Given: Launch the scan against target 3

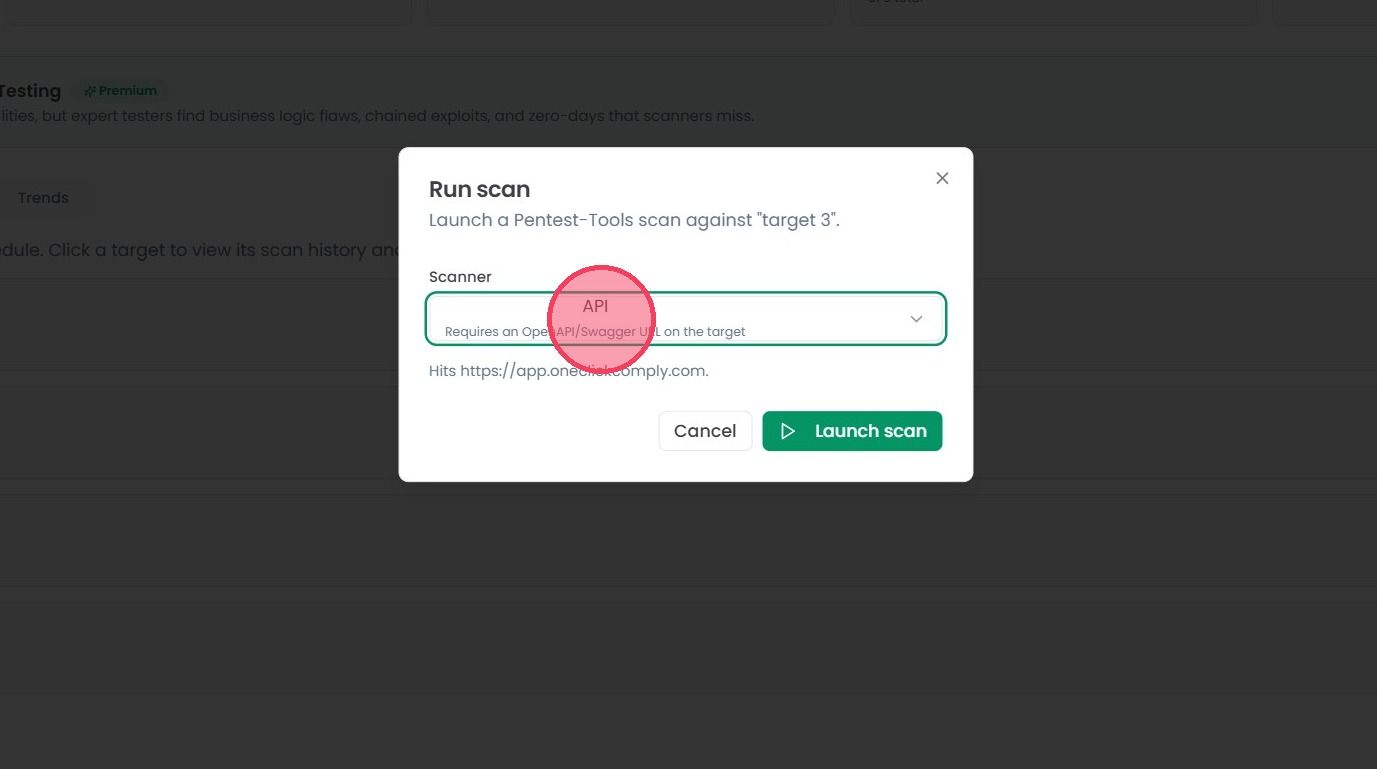Looking at the screenshot, I should [x=852, y=431].
